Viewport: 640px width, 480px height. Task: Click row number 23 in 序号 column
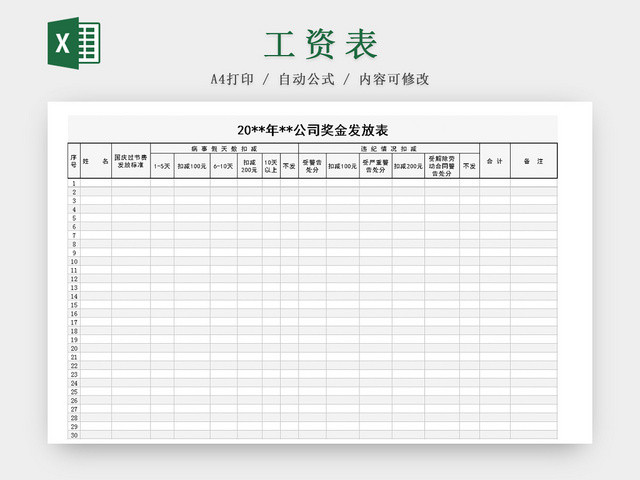[x=74, y=374]
